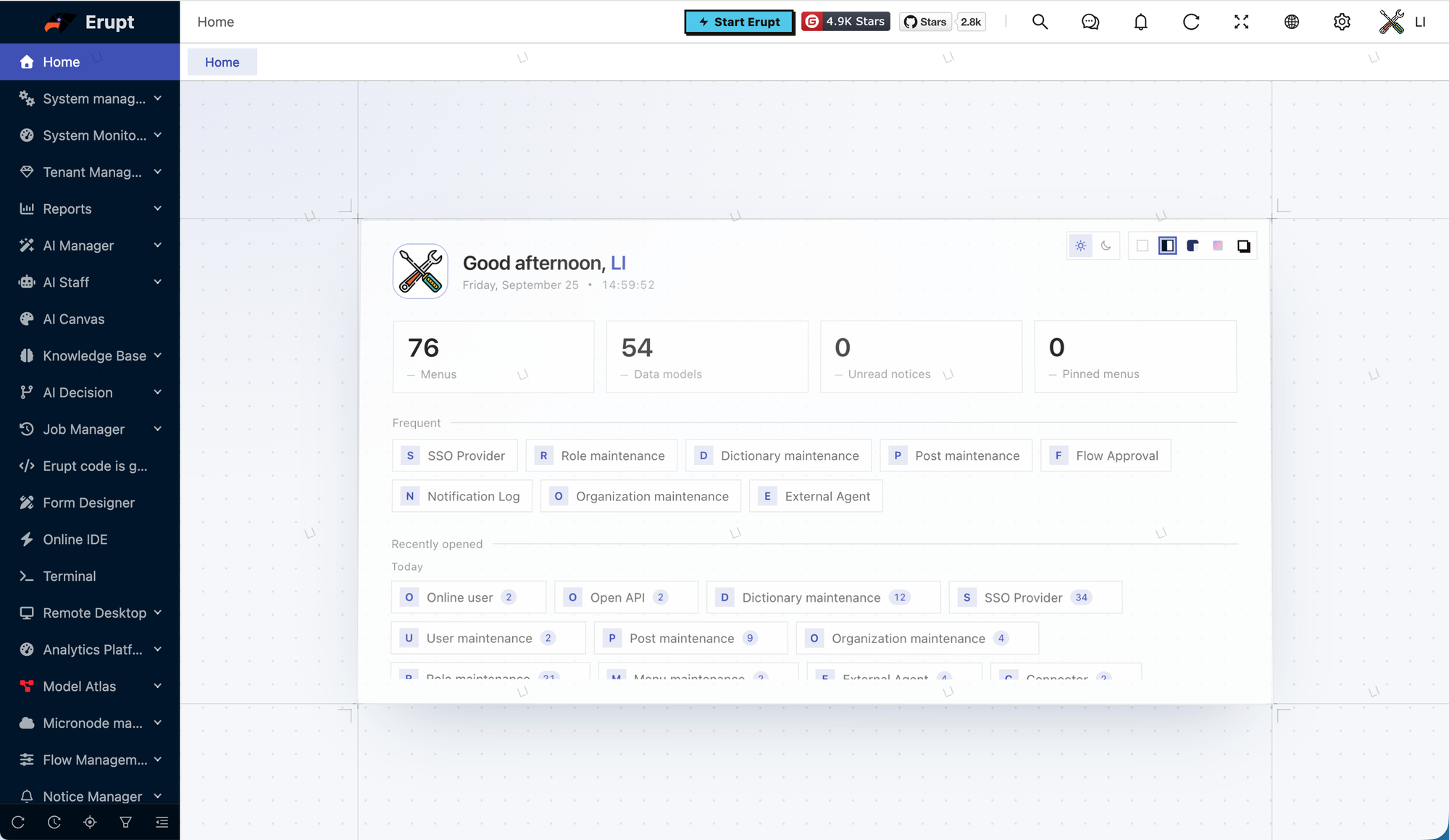Open the search icon in top bar

1040,22
